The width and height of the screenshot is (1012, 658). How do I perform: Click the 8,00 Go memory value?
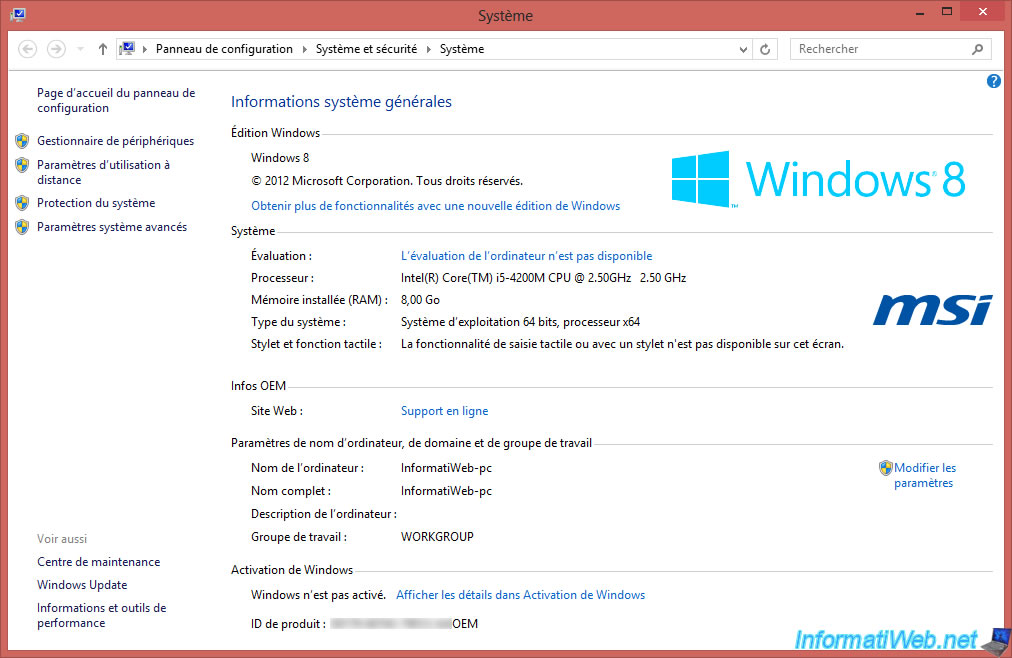click(x=420, y=300)
